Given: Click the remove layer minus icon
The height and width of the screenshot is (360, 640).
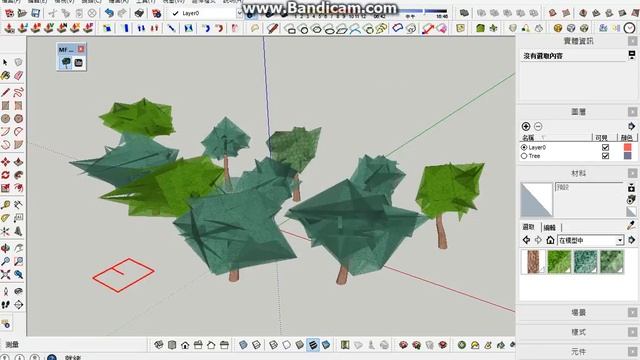Looking at the screenshot, I should (x=538, y=127).
